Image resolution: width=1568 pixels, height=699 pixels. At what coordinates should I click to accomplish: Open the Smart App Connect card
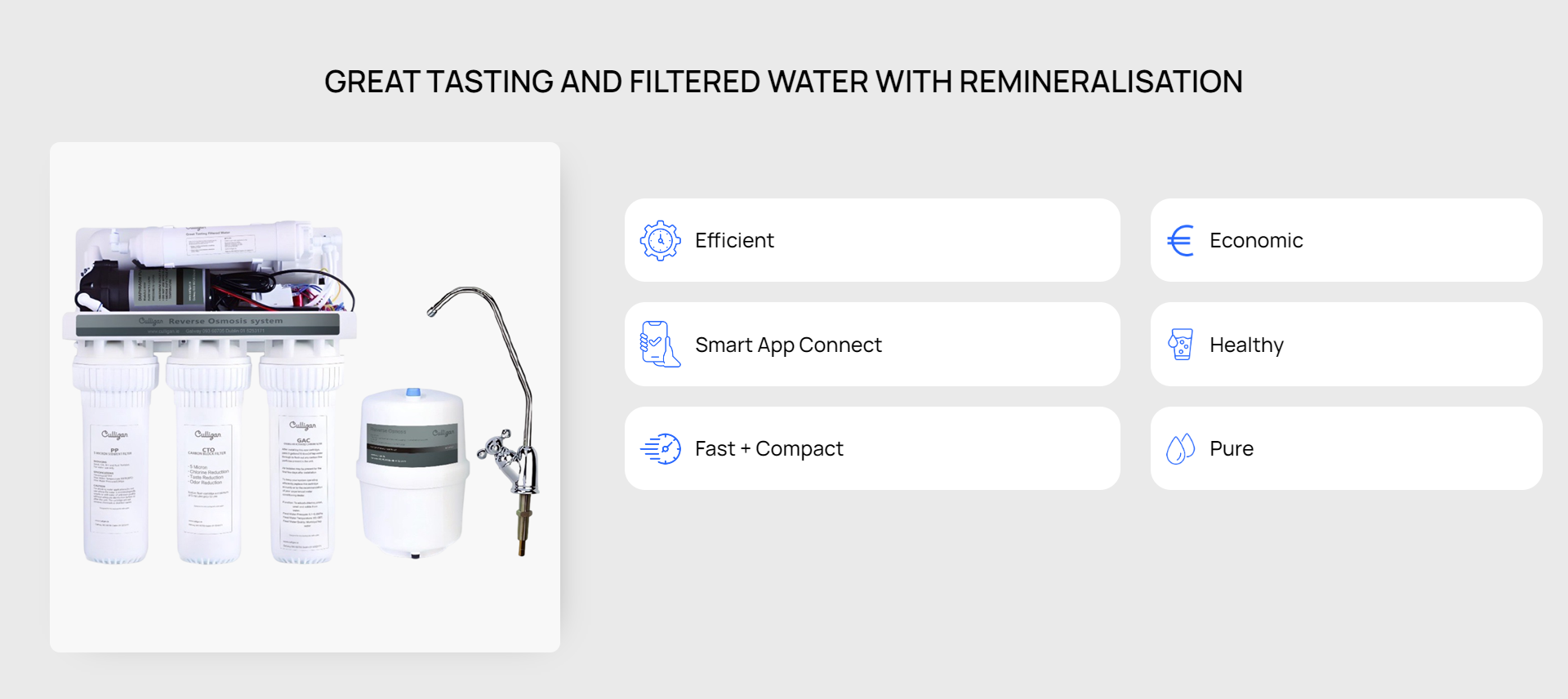(x=872, y=345)
